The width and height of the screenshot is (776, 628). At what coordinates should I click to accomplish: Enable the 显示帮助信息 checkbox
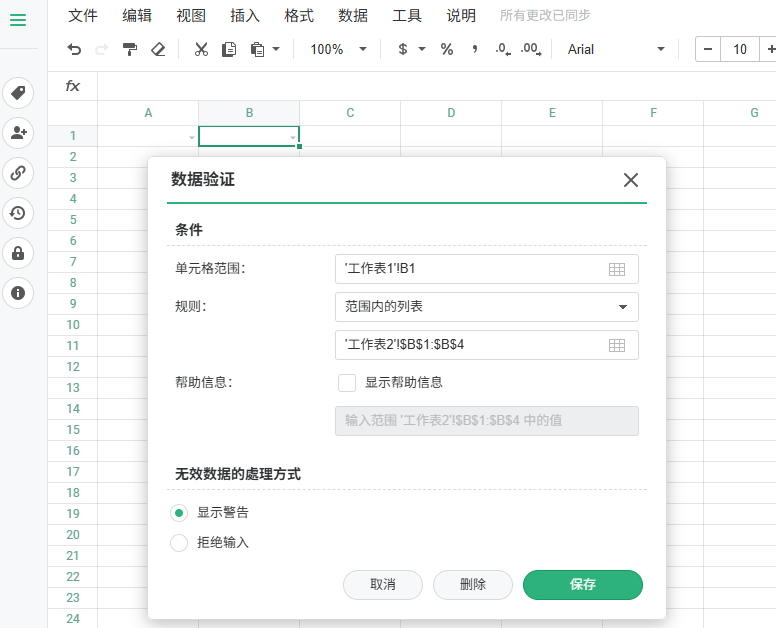347,382
